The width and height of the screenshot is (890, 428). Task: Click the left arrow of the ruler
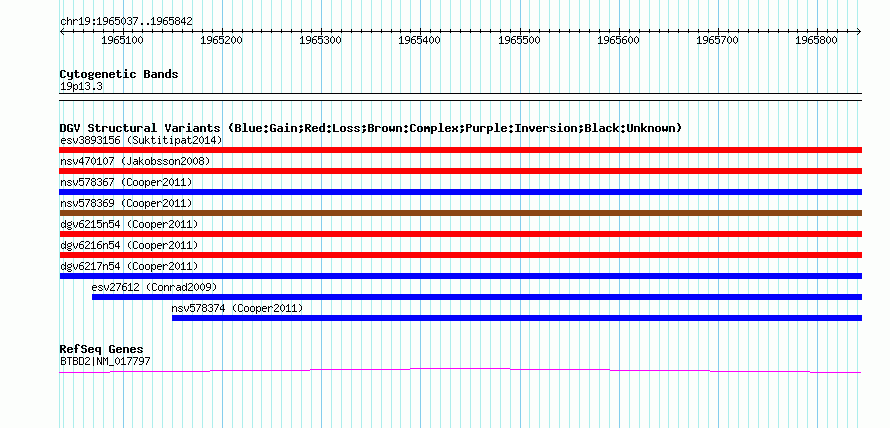pyautogui.click(x=62, y=32)
